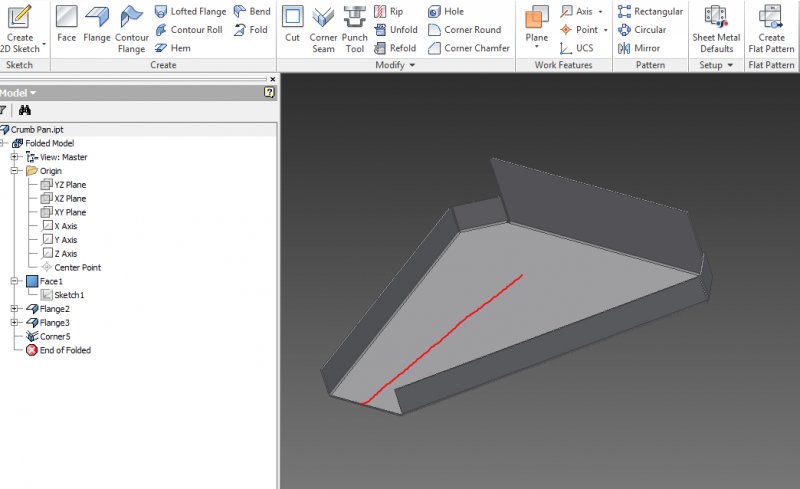Viewport: 800px width, 489px height.
Task: Apply the Unfold tool
Action: click(x=396, y=30)
